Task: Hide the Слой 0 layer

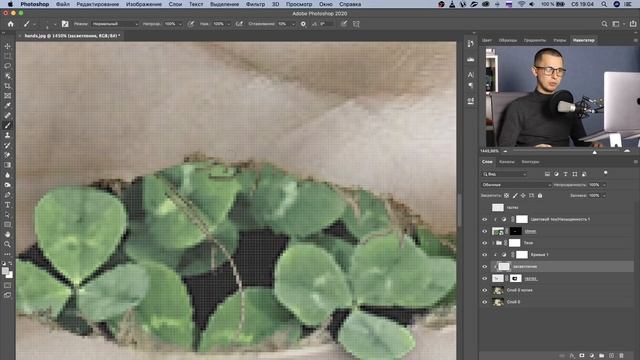Action: coord(484,302)
